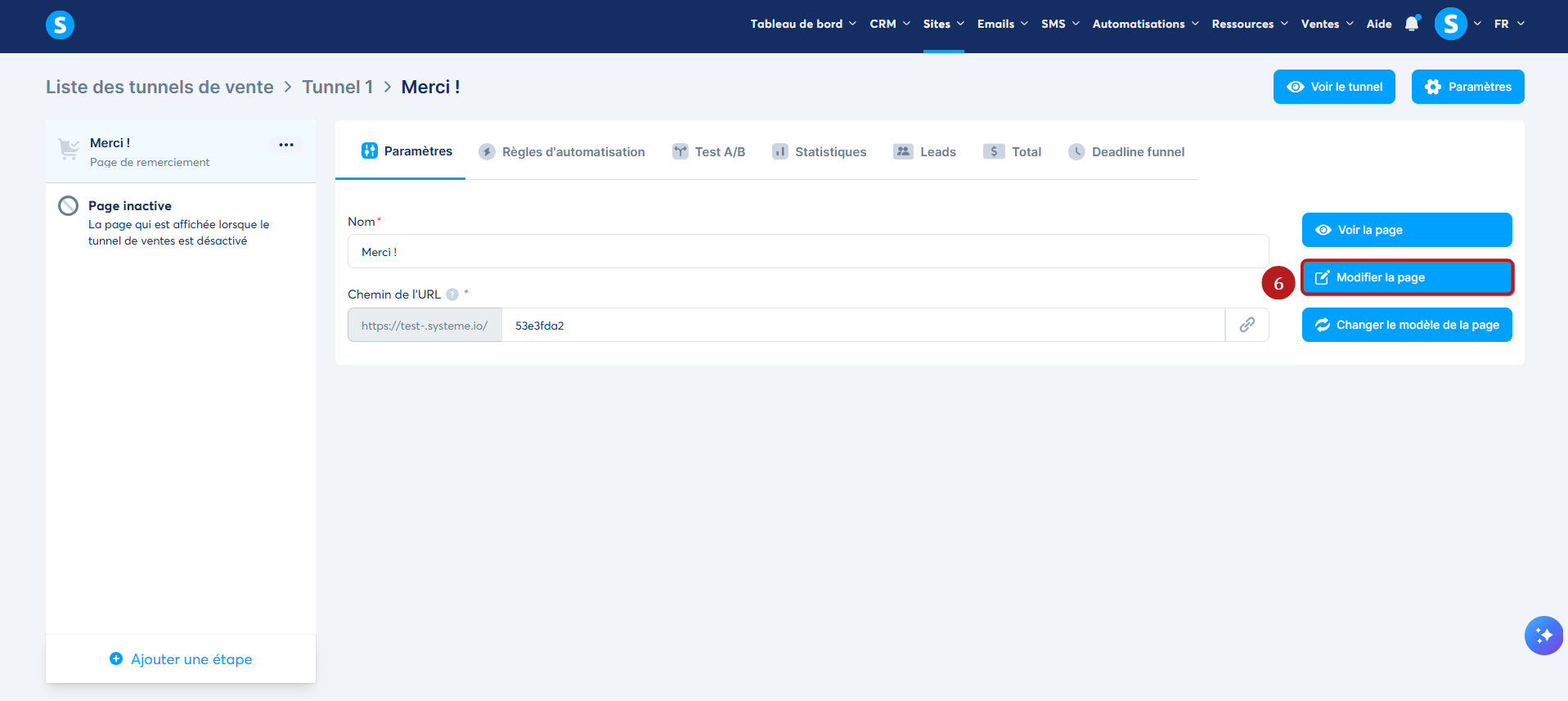Open the FR language selector
Viewport: 1568px width, 701px height.
coord(1509,24)
